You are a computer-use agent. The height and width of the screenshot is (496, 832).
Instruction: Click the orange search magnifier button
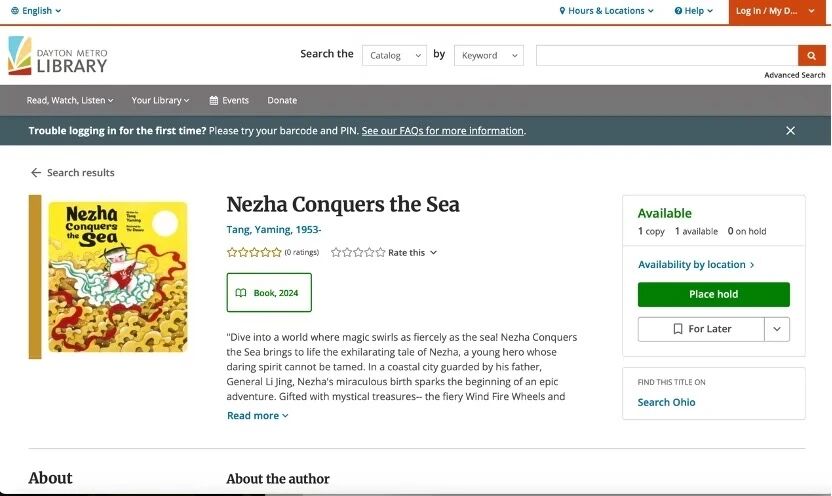click(x=811, y=55)
